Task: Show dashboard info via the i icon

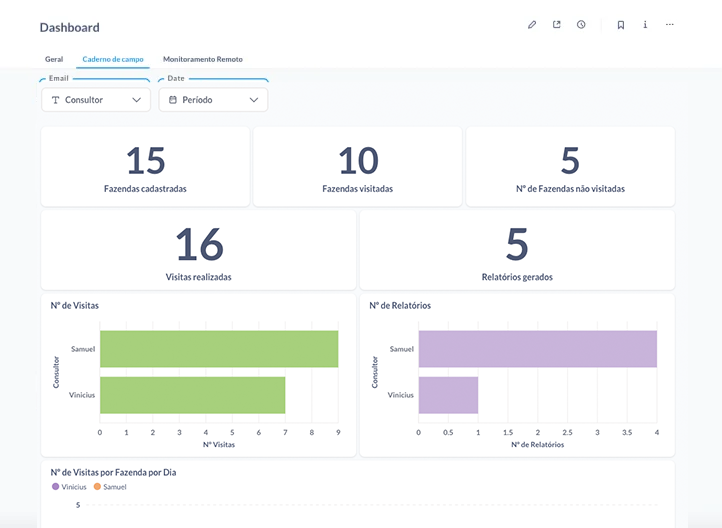Action: [645, 25]
